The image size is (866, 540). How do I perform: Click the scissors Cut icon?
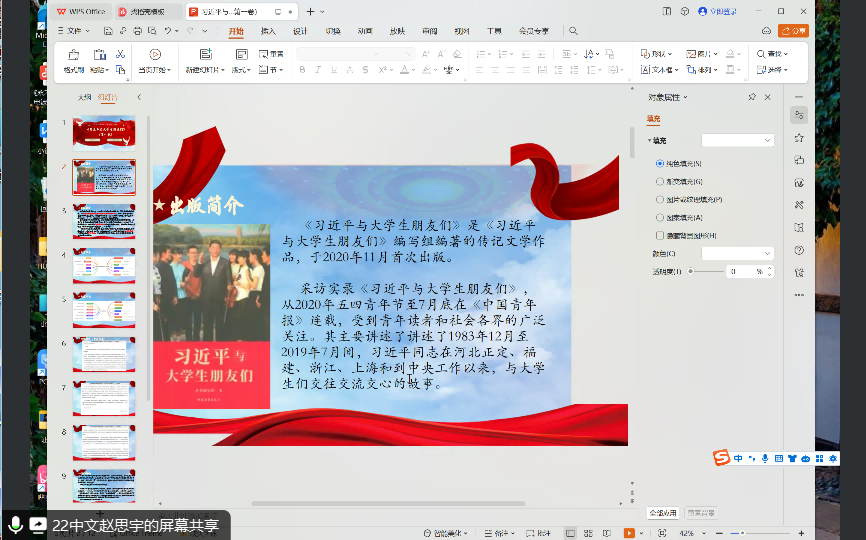(x=120, y=54)
